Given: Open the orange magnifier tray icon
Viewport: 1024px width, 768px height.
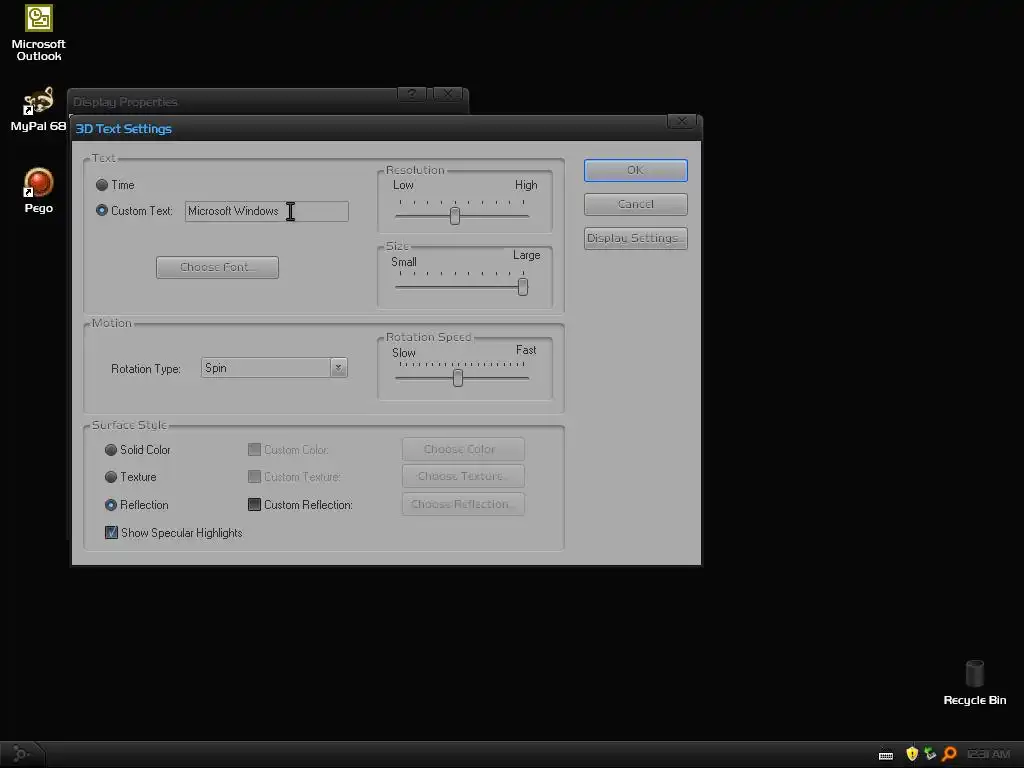Looking at the screenshot, I should pyautogui.click(x=950, y=754).
